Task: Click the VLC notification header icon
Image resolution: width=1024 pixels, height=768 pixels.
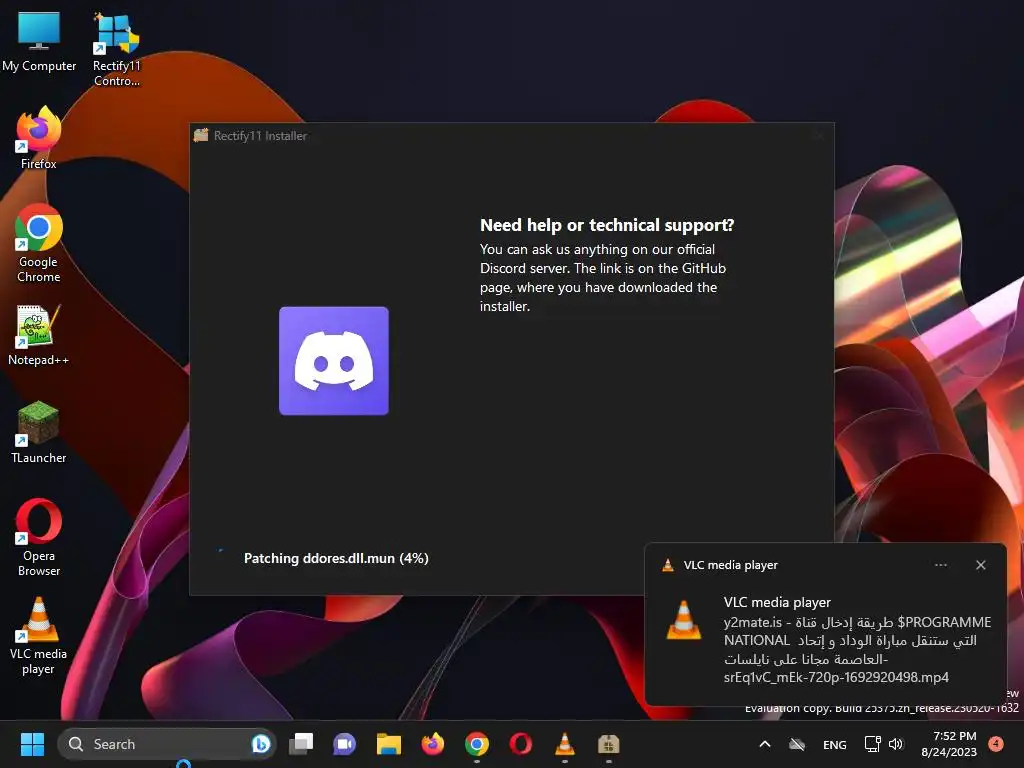Action: tap(667, 565)
